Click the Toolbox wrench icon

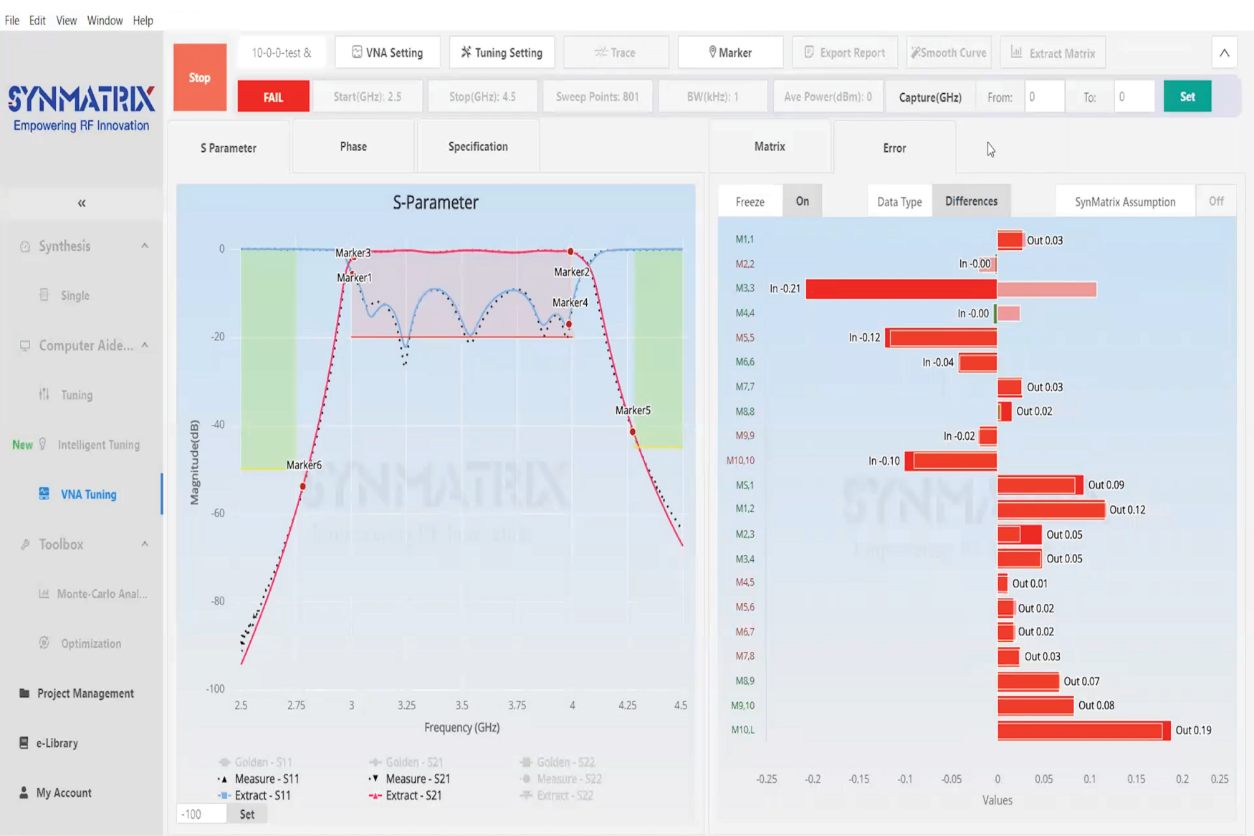[25, 544]
